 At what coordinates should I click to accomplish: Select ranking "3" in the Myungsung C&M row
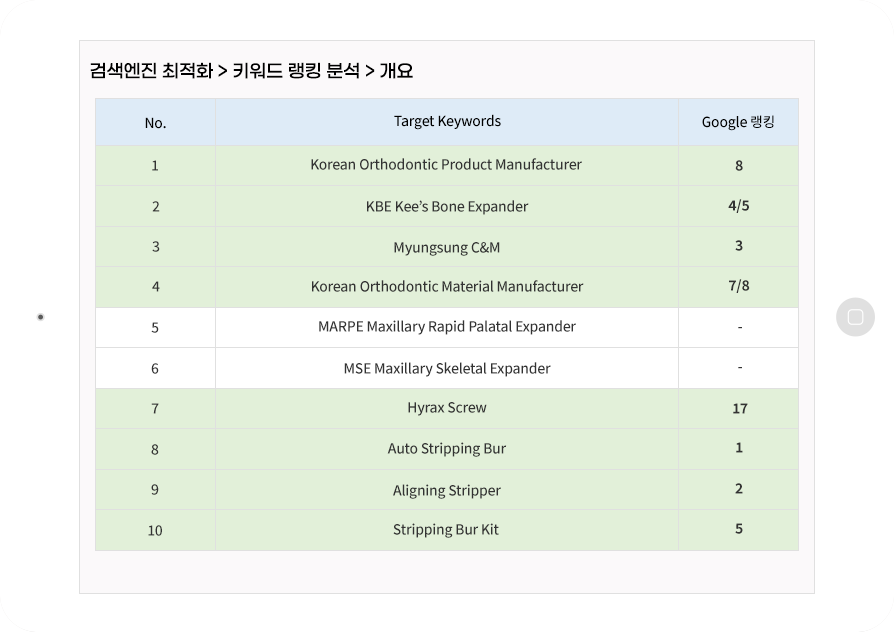click(739, 246)
